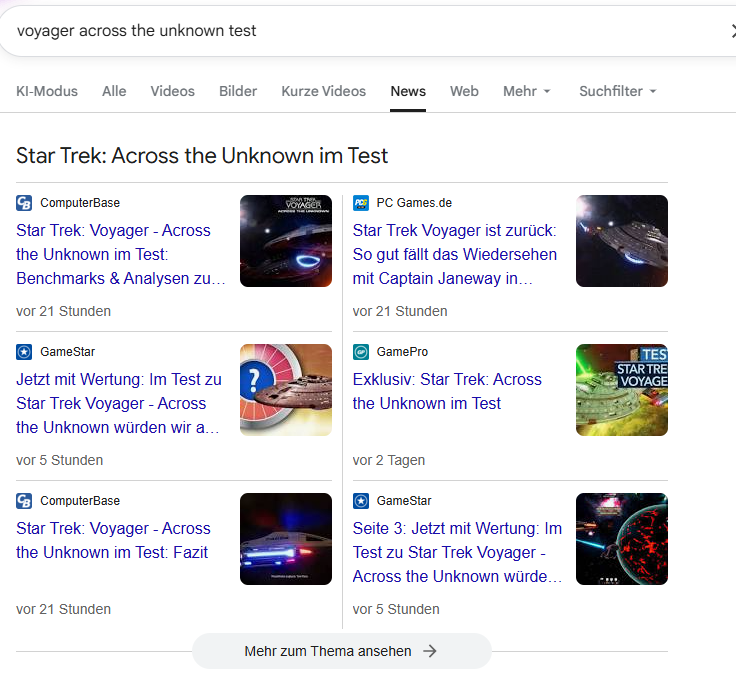The width and height of the screenshot is (736, 692).
Task: Click ComputerBase source name above Fazit article
Action: (x=80, y=501)
